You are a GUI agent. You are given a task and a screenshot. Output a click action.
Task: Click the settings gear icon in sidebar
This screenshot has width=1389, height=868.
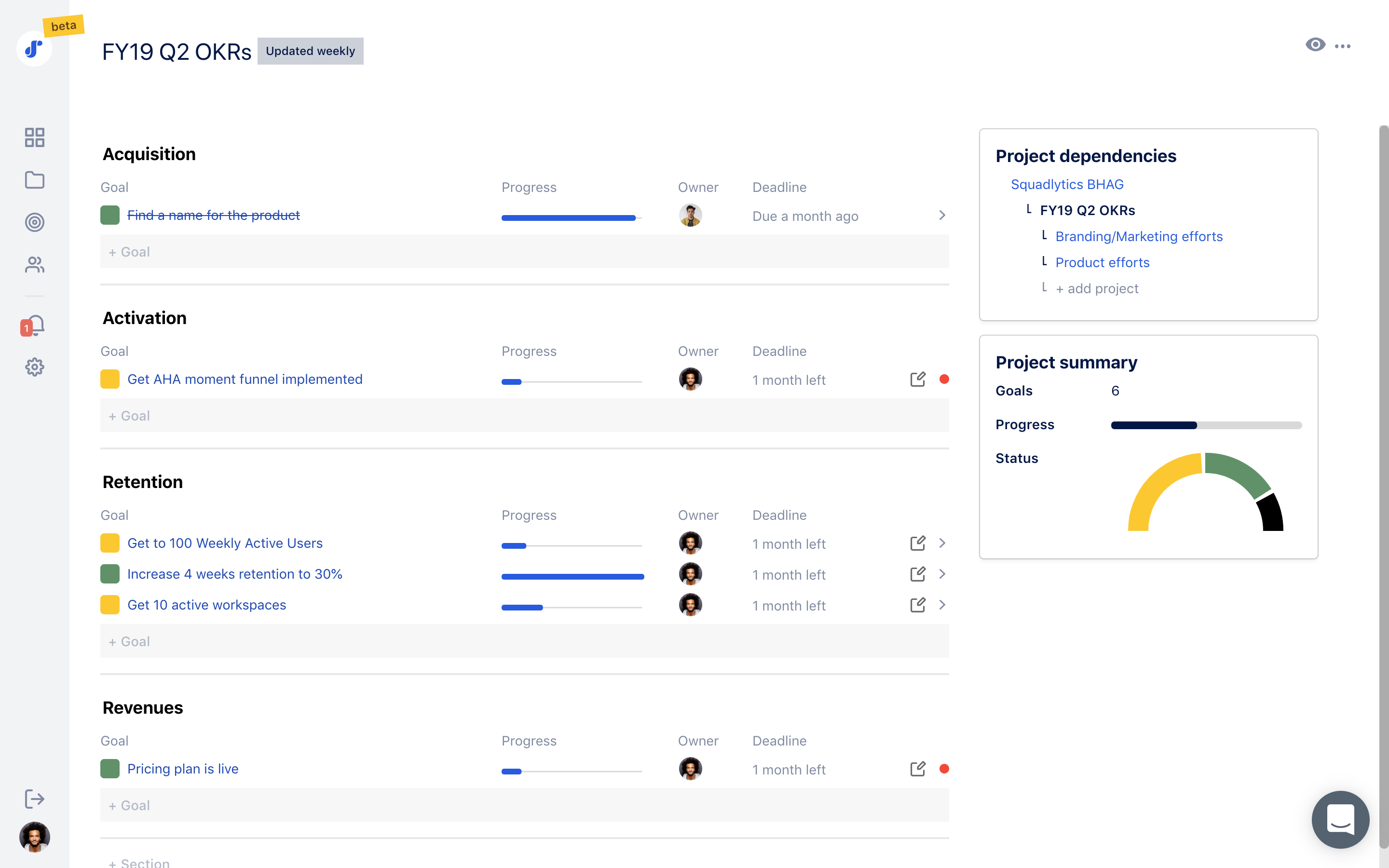pyautogui.click(x=35, y=367)
